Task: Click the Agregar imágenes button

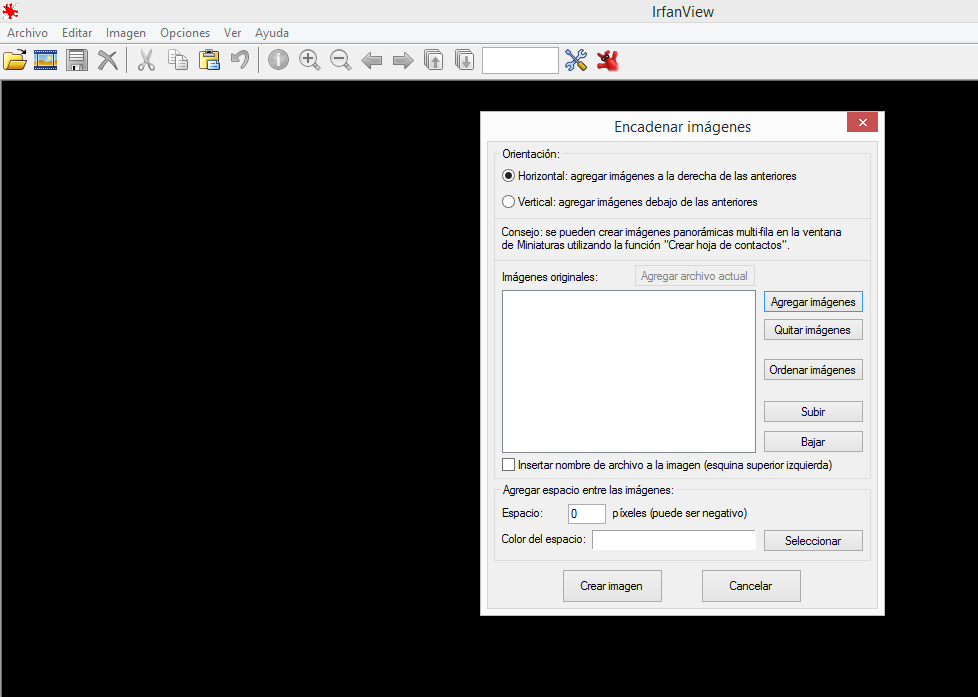Action: (813, 302)
